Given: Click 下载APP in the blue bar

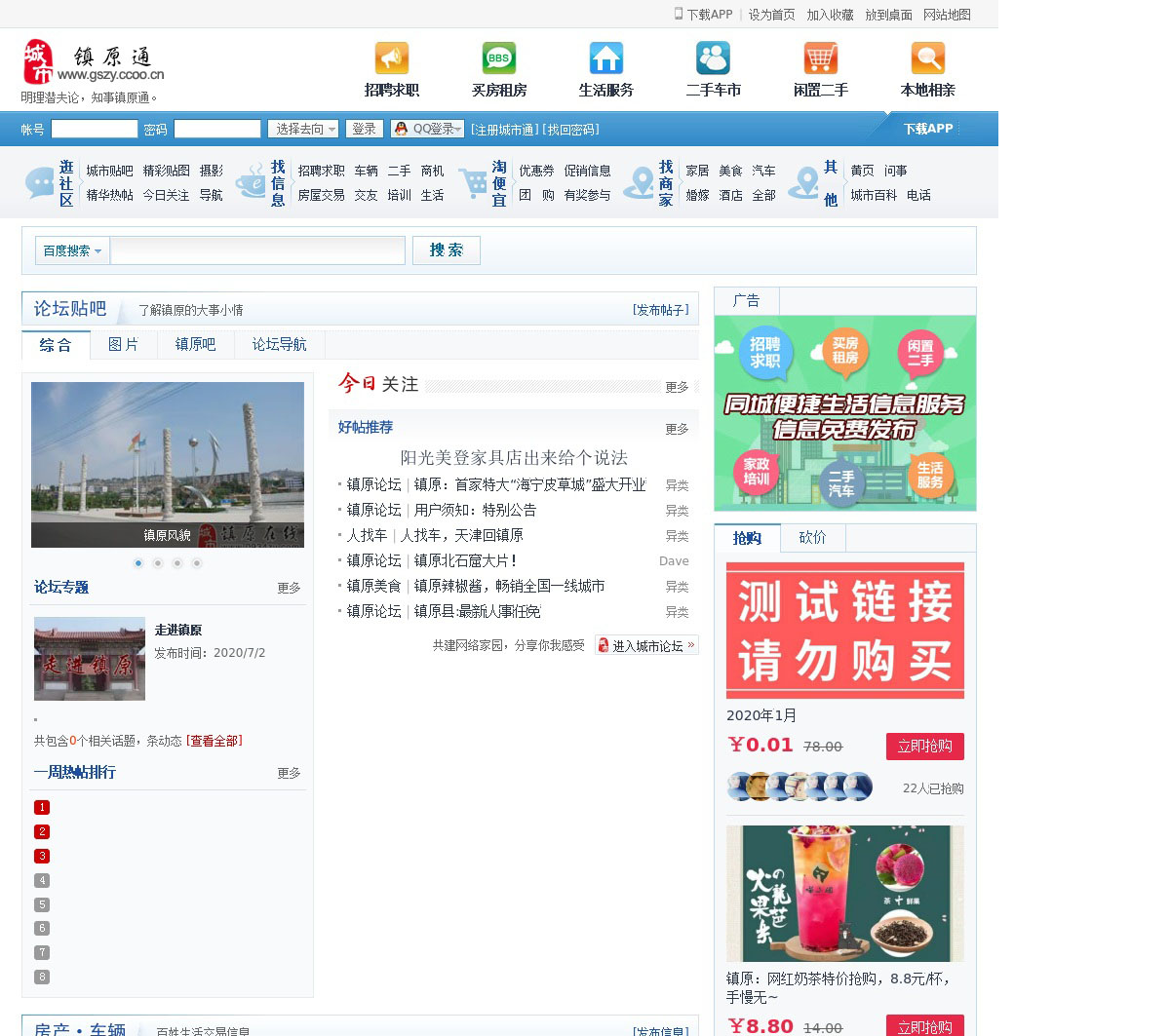Looking at the screenshot, I should [x=928, y=129].
